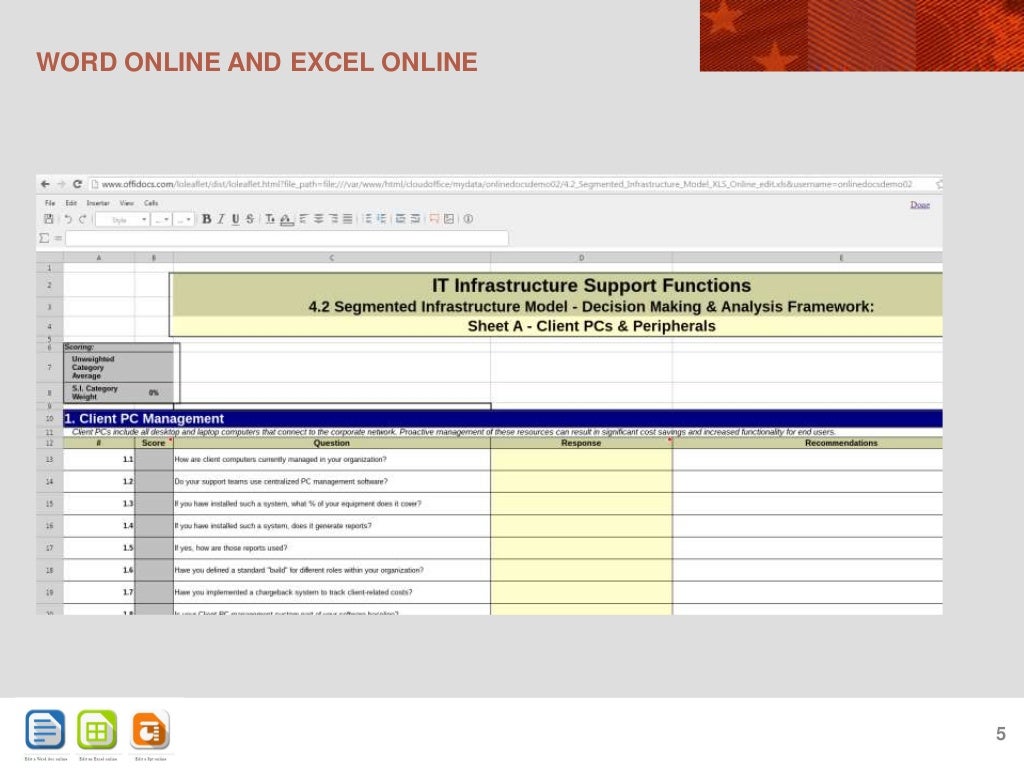Click the 'Question' column header cell
Screen dimensions: 1024x768
[332, 443]
